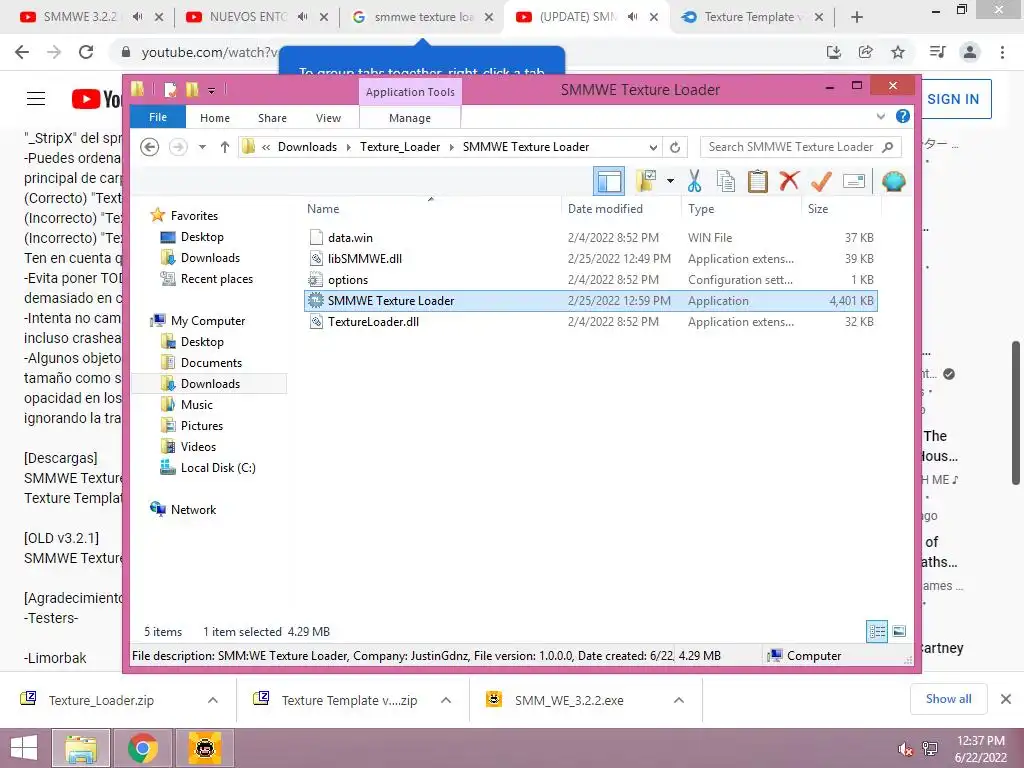Toggle the preview pane layout button
This screenshot has height=768, width=1024.
point(609,182)
